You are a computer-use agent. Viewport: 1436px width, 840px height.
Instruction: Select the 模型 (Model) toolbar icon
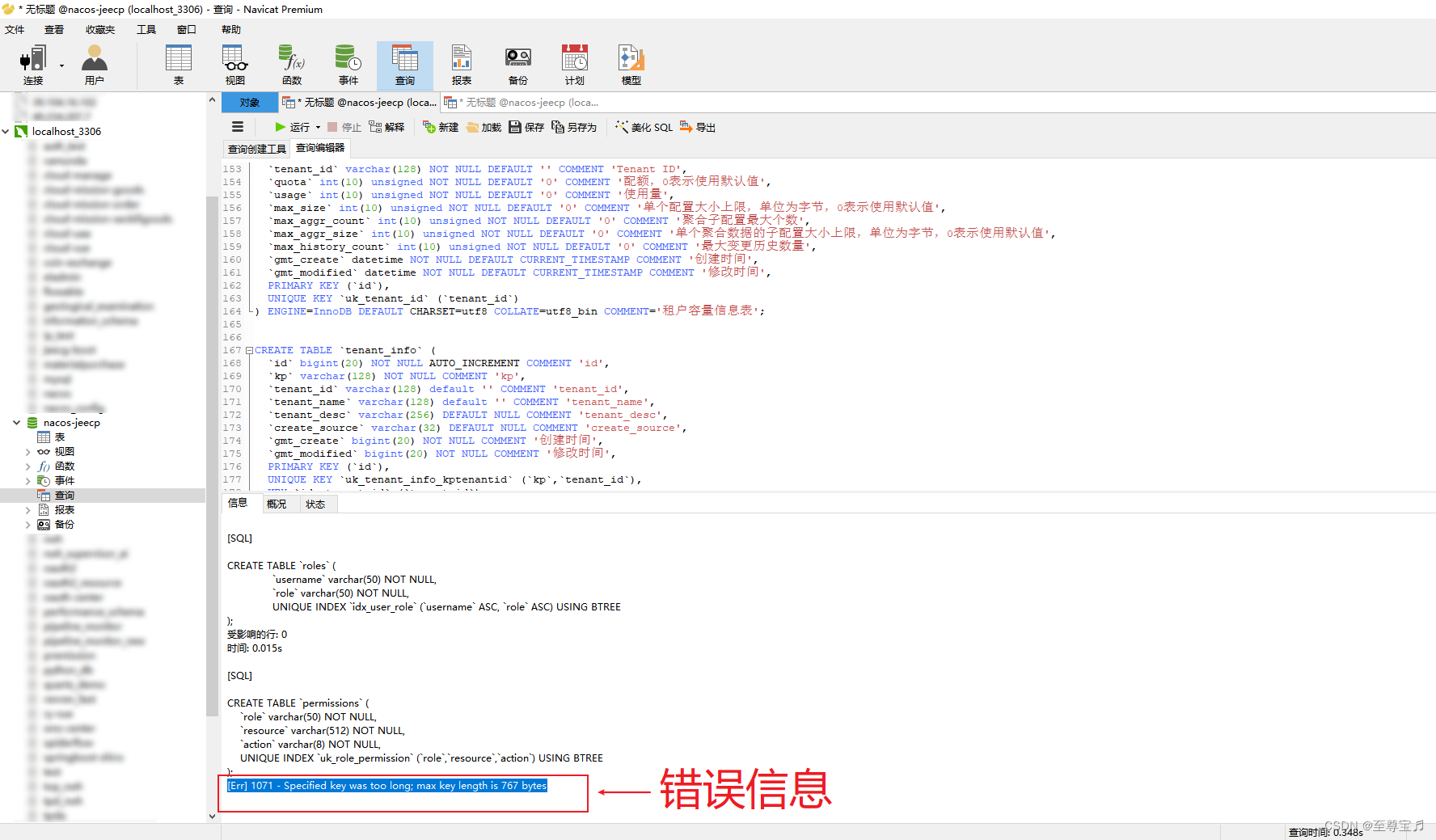(x=631, y=65)
